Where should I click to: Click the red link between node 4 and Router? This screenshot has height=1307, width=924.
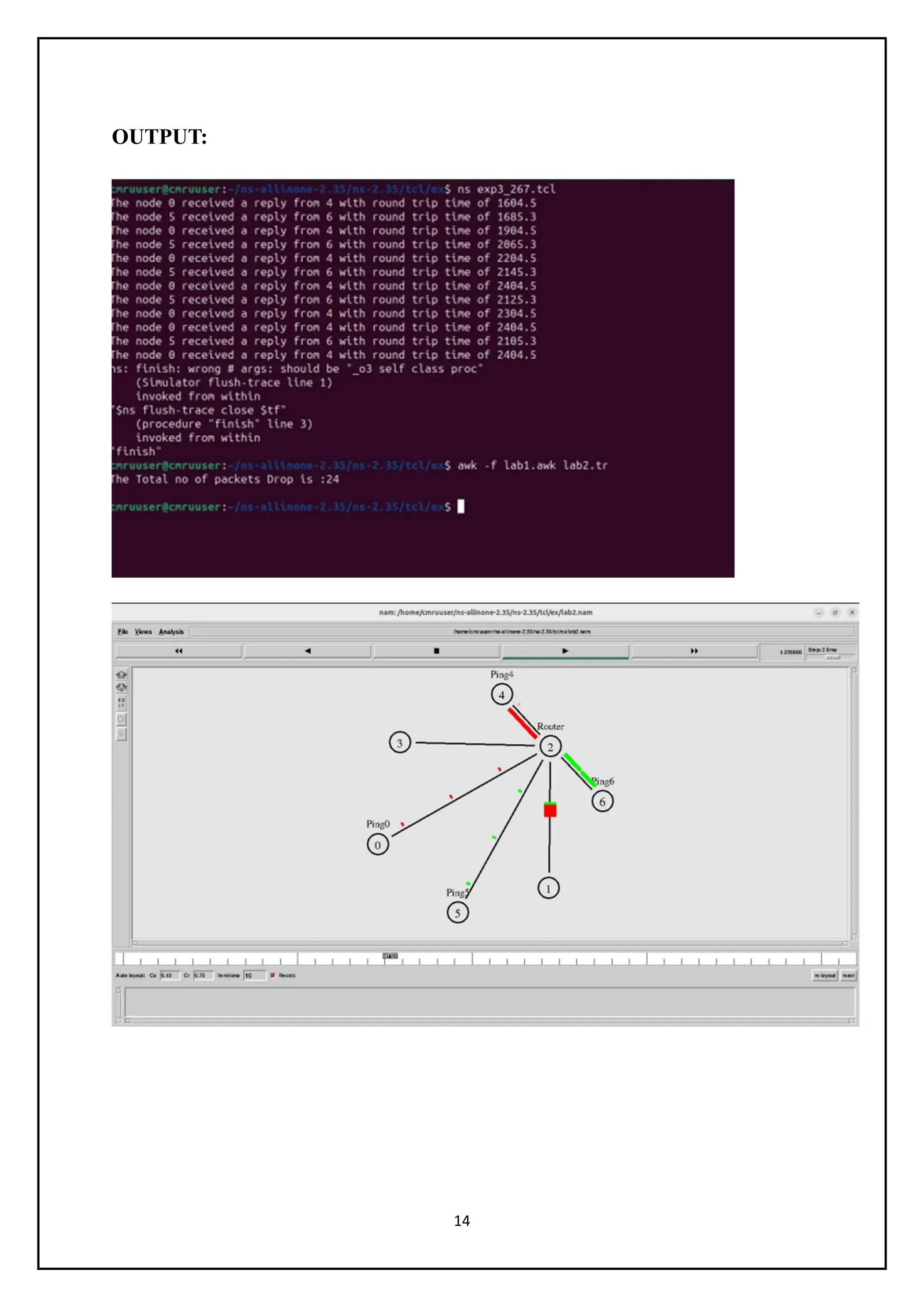pos(523,723)
